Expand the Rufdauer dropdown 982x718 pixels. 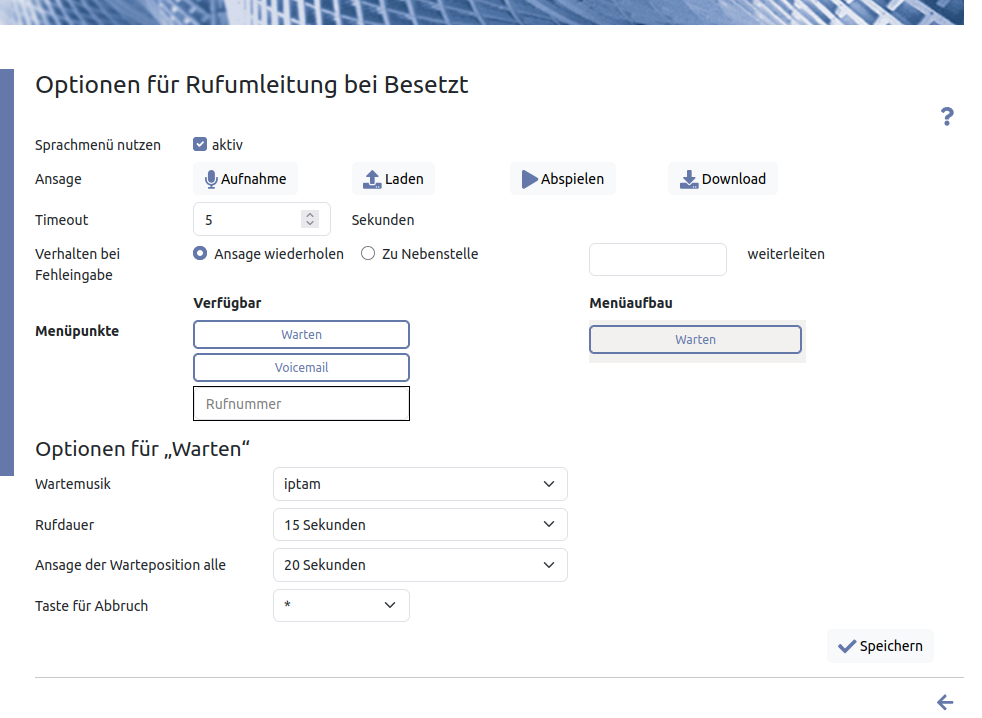pos(420,525)
